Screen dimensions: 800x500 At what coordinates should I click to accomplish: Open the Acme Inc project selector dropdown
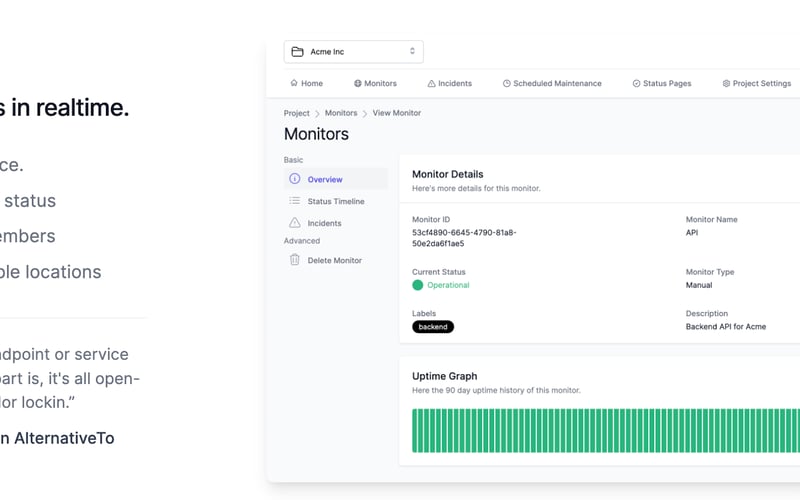[x=353, y=52]
